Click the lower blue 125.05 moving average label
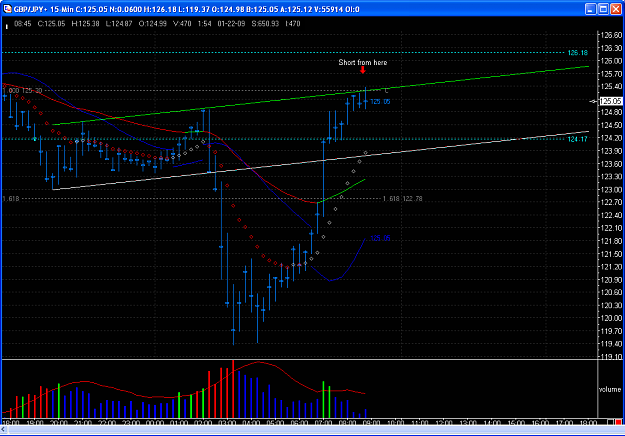The width and height of the screenshot is (625, 436). click(380, 238)
